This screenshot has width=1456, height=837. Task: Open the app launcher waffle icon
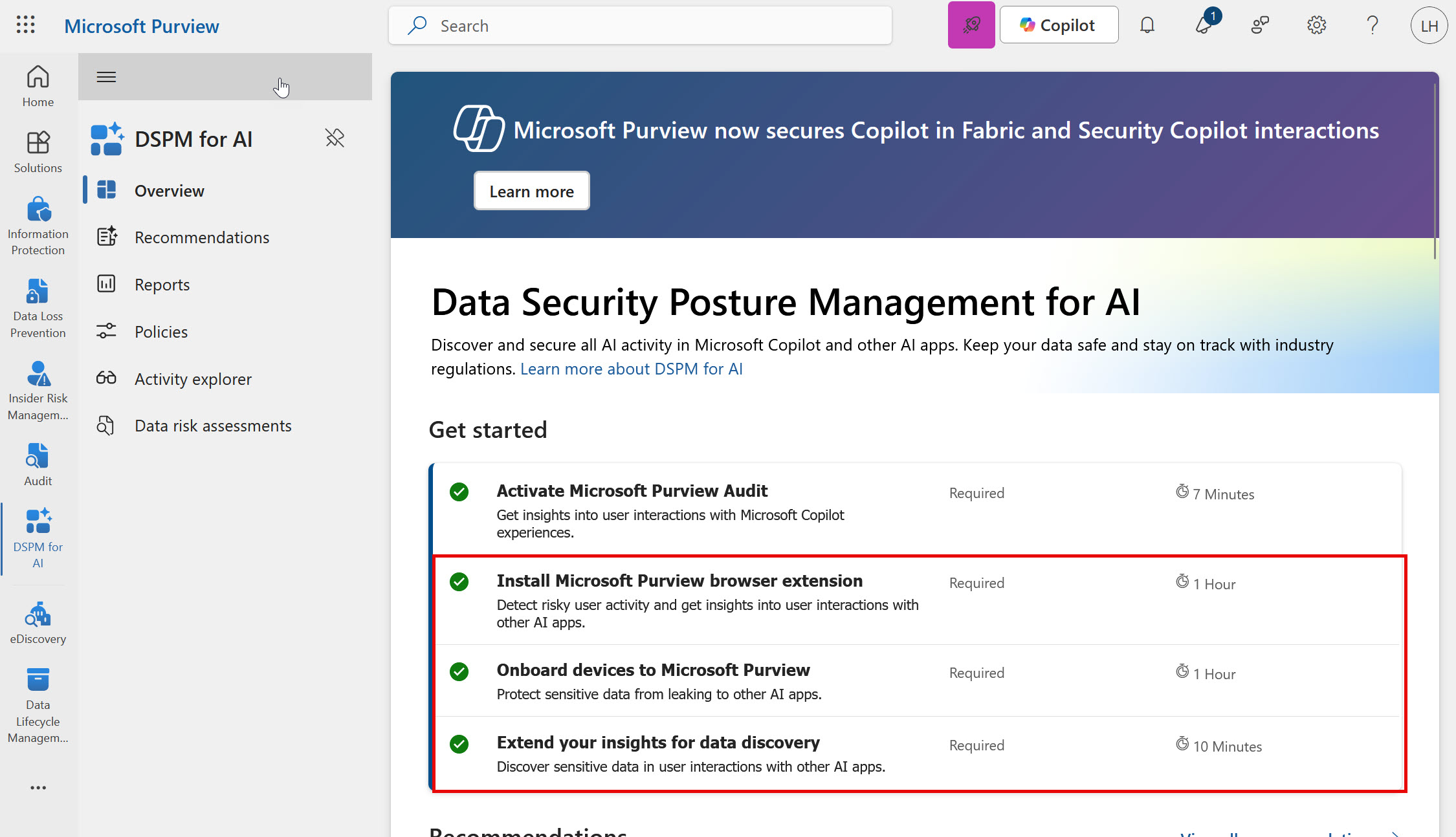[x=25, y=25]
